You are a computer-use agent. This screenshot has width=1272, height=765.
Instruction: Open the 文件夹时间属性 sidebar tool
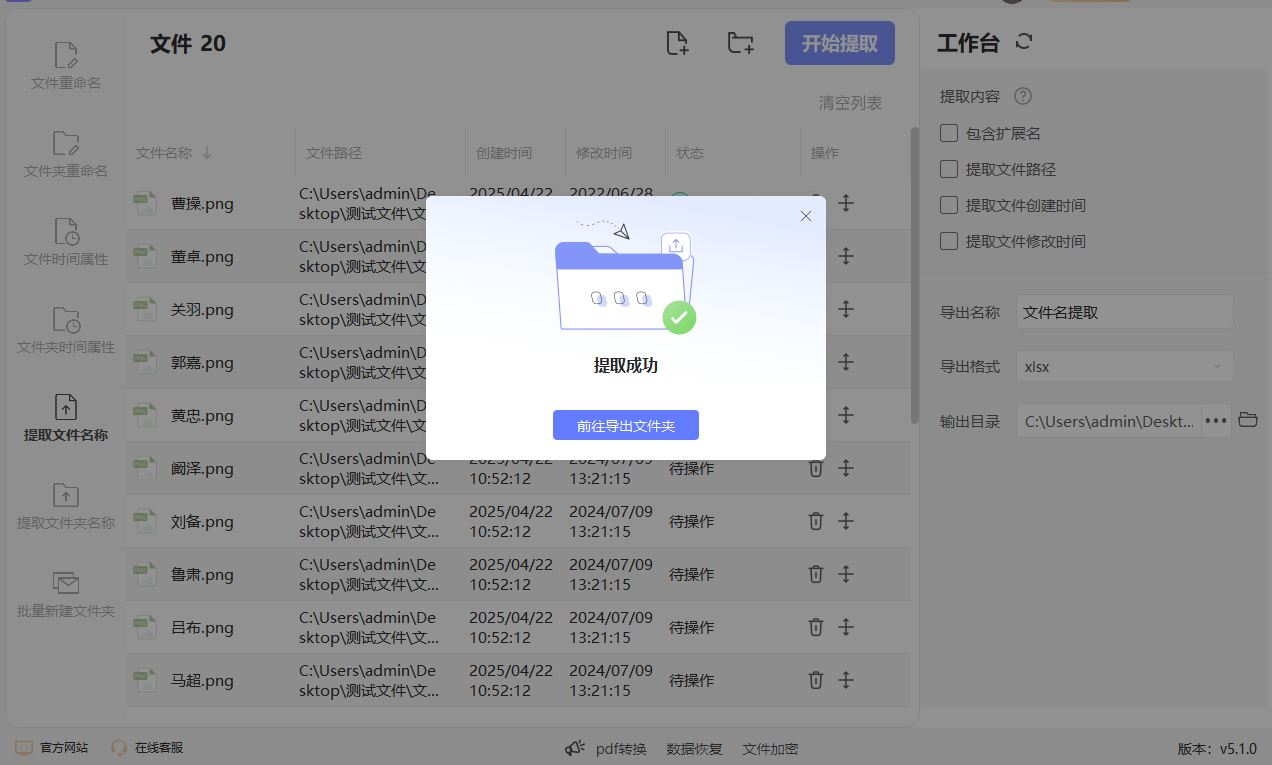click(x=66, y=330)
